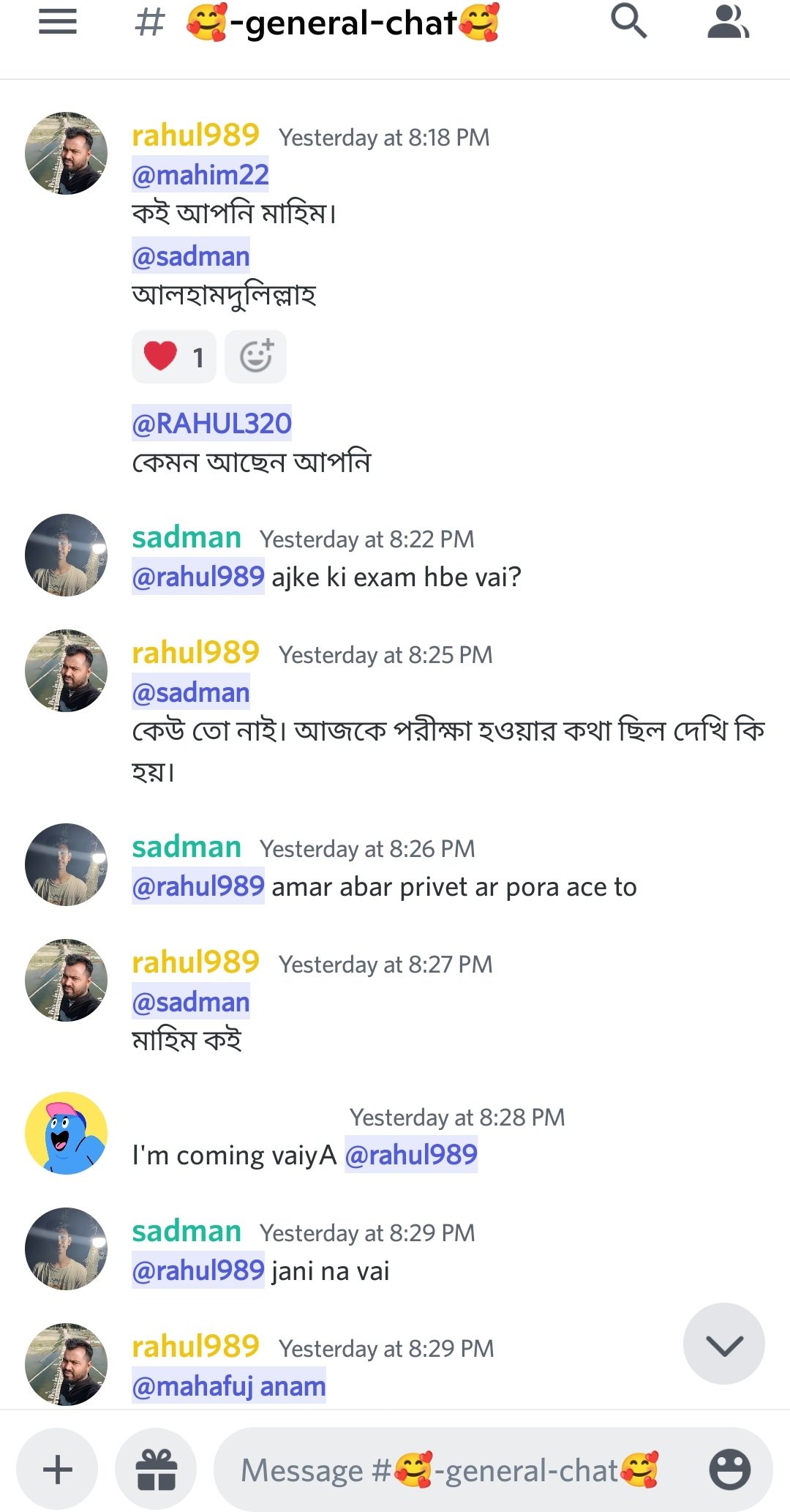The width and height of the screenshot is (790, 1512).
Task: Open rahul989's avatar at 8:25 PM
Action: [x=66, y=670]
